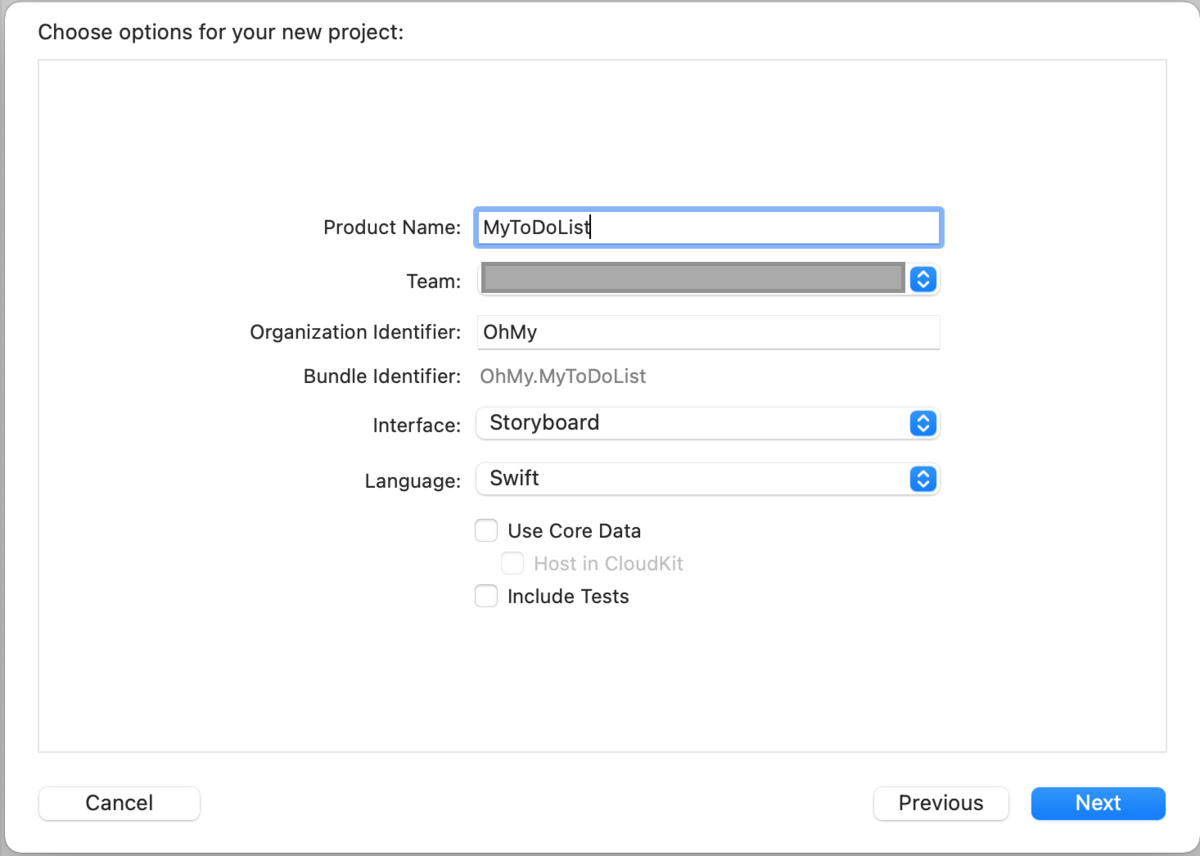This screenshot has height=856, width=1200.
Task: Click the blue arrows on the Team popup
Action: tap(923, 279)
